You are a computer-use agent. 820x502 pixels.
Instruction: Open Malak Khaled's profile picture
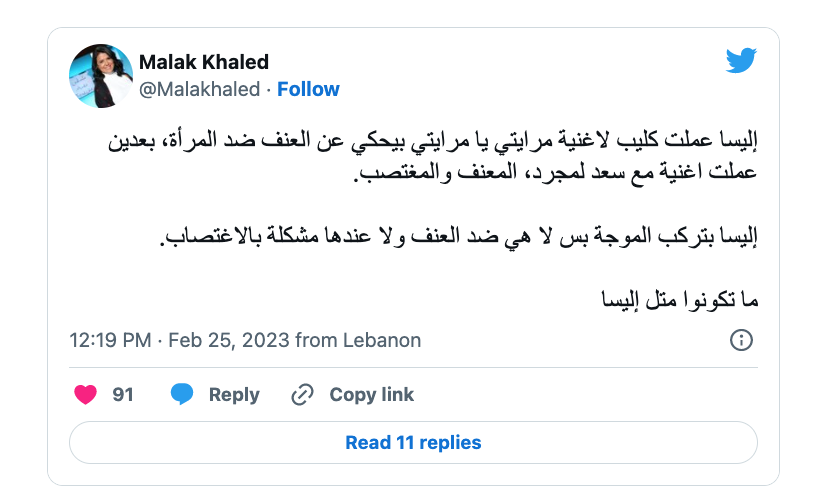(x=101, y=76)
